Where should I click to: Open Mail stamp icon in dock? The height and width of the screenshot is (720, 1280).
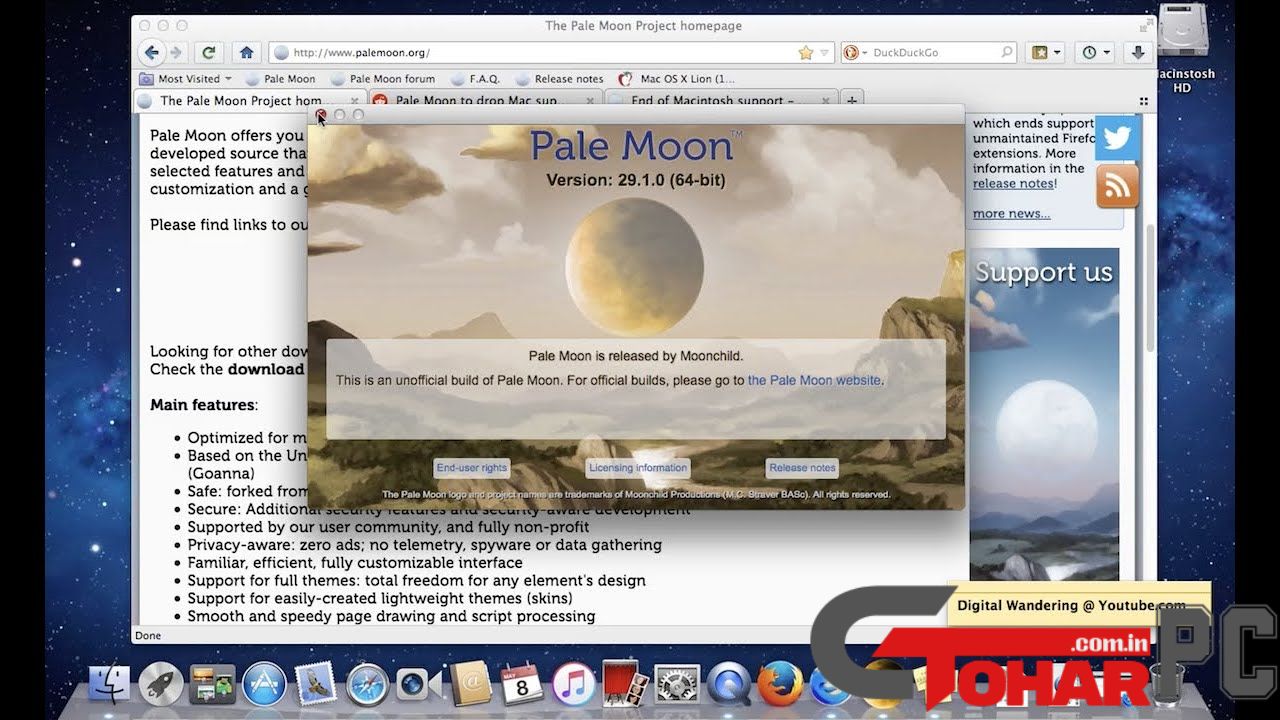coord(316,684)
